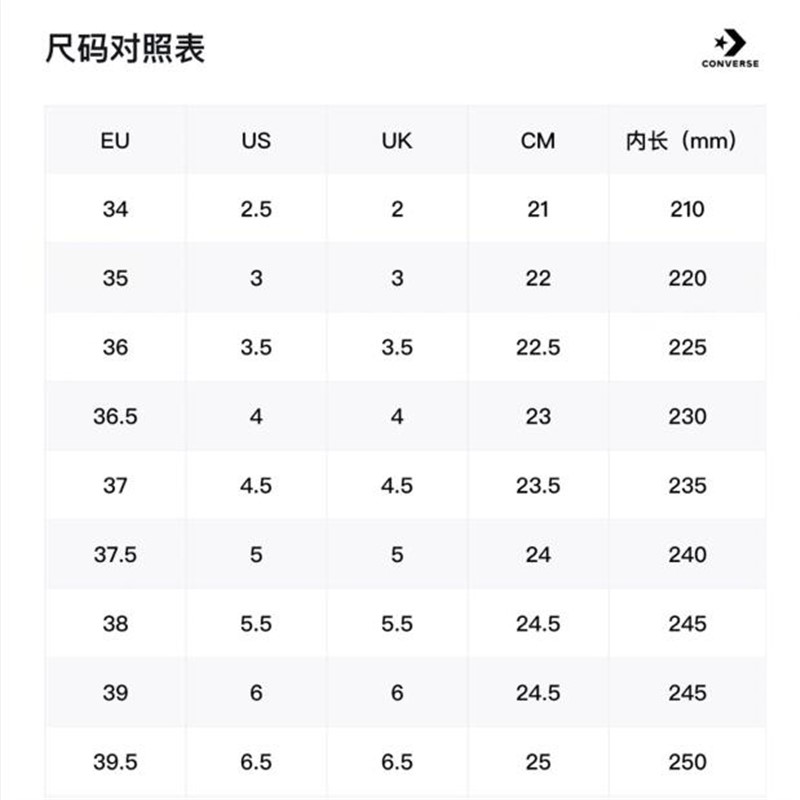Image resolution: width=800 pixels, height=800 pixels.
Task: Select the 250 inner length cell
Action: coord(687,762)
